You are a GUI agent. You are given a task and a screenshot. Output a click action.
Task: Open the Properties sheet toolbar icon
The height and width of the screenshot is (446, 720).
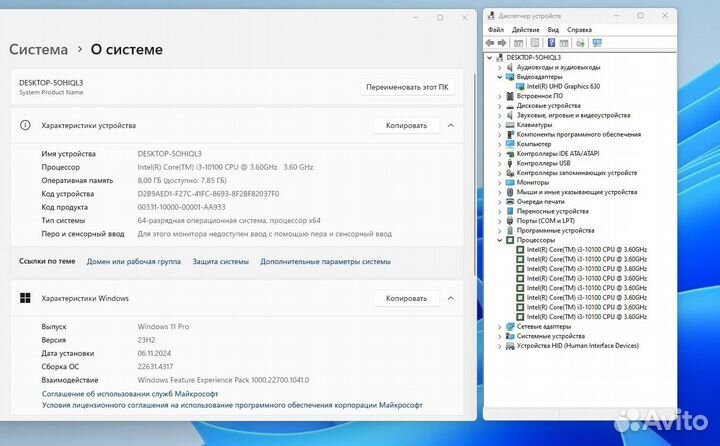coord(535,43)
